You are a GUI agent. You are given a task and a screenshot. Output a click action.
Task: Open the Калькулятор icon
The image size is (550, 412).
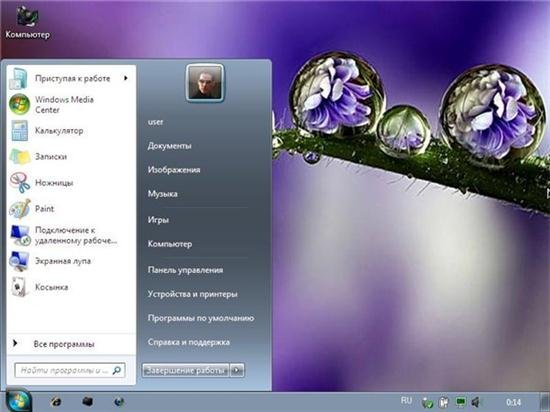click(x=19, y=130)
